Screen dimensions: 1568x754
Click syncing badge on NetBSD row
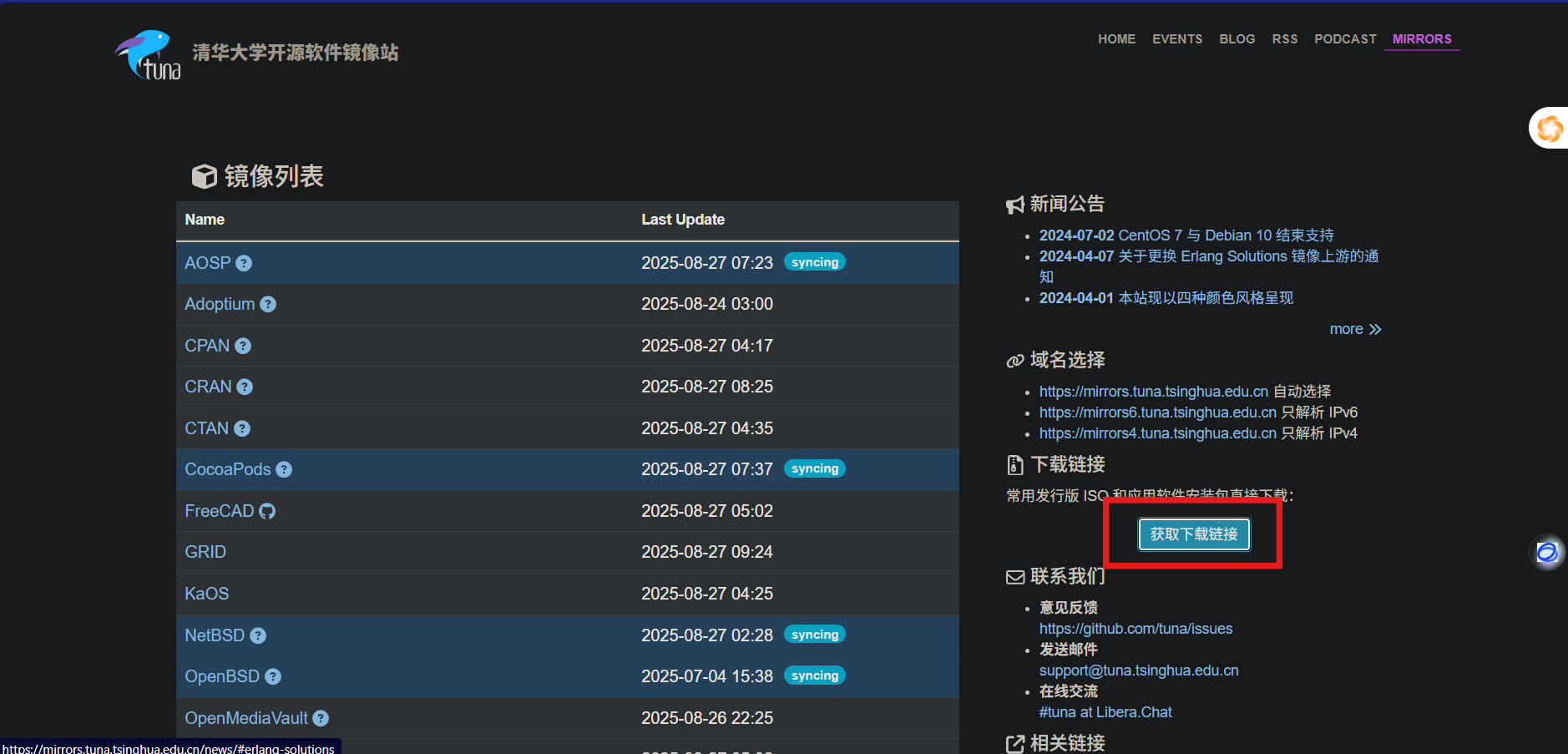coord(815,635)
